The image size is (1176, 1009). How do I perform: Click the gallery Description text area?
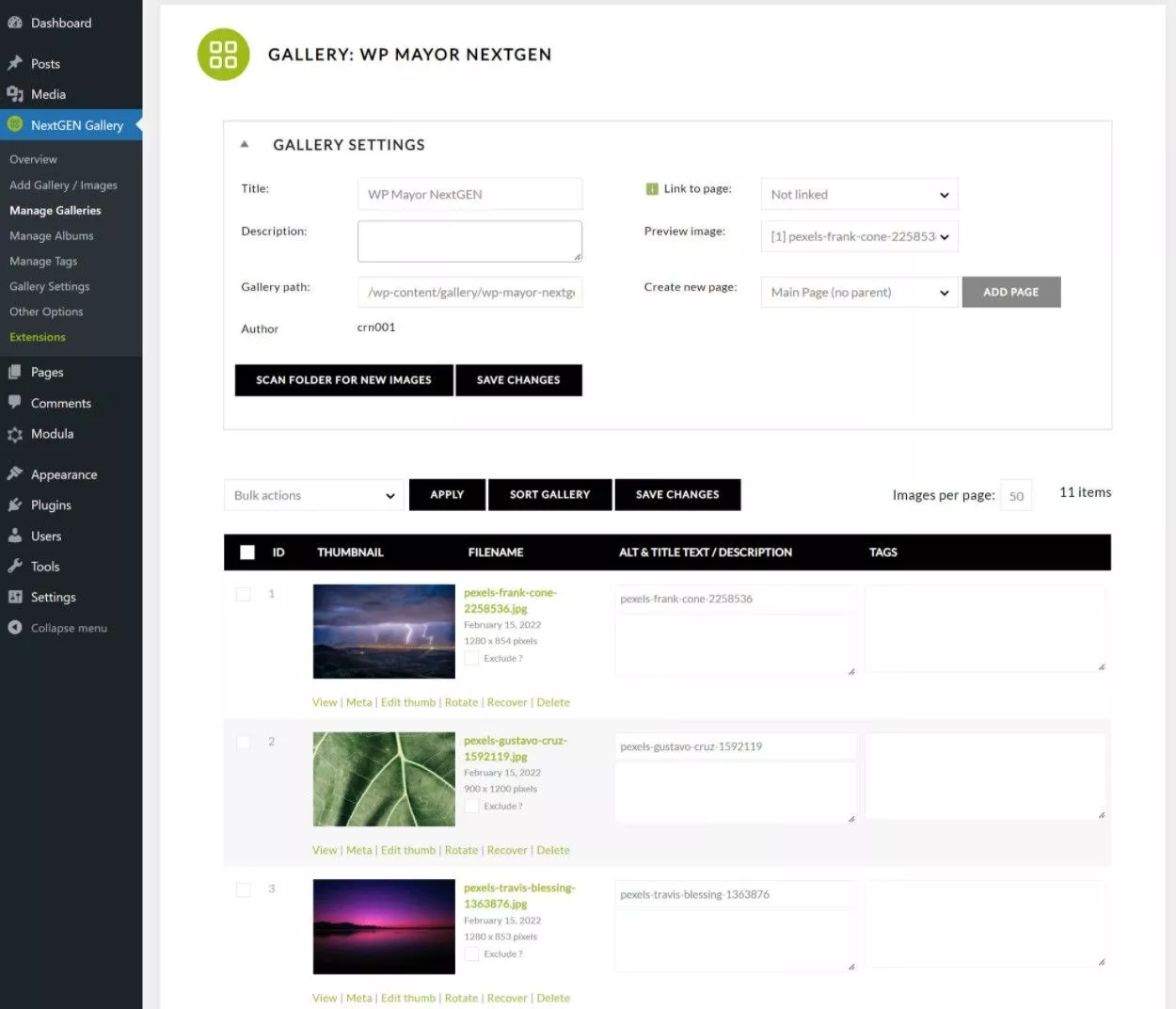point(469,241)
